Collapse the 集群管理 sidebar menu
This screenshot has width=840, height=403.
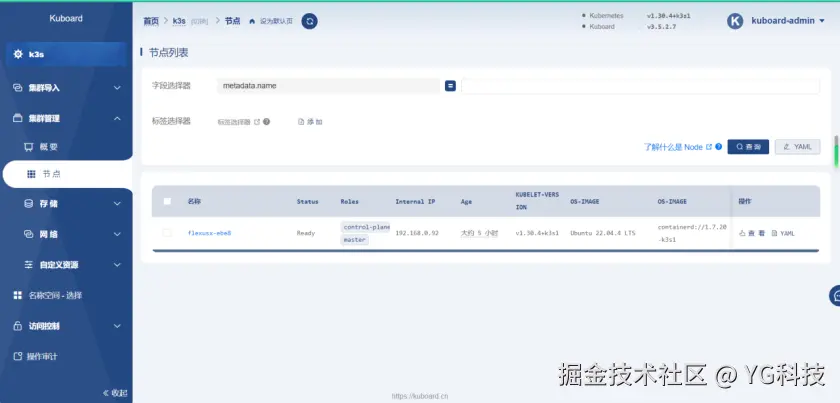tap(117, 118)
